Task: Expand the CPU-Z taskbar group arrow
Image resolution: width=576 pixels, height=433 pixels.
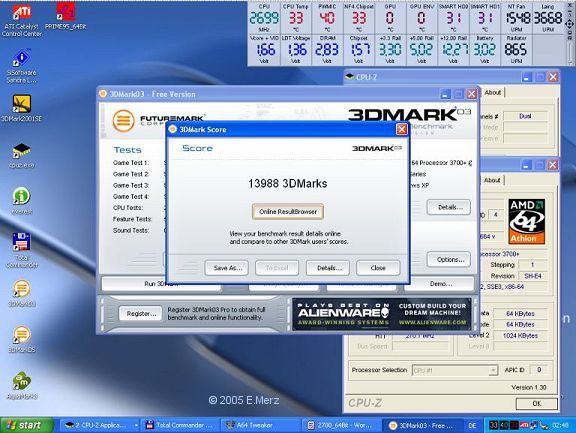Action: click(x=136, y=425)
